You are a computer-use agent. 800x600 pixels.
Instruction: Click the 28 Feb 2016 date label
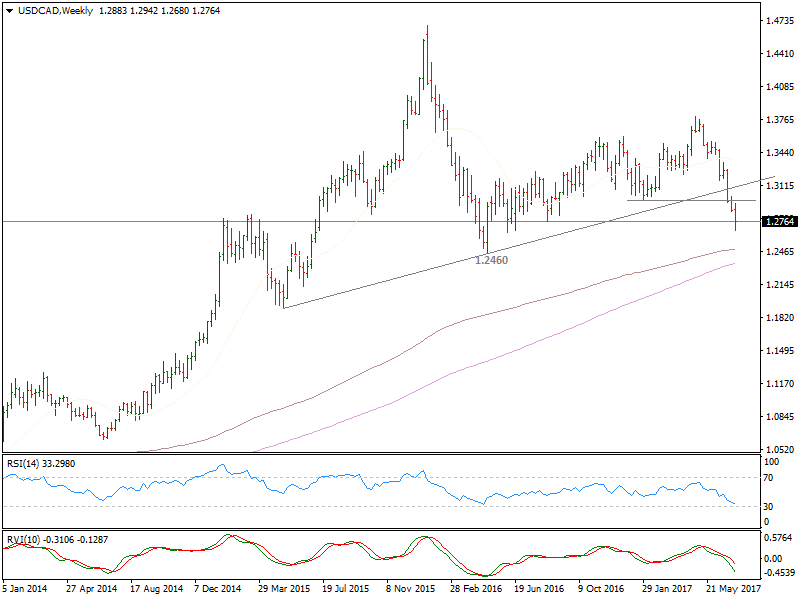pyautogui.click(x=475, y=590)
